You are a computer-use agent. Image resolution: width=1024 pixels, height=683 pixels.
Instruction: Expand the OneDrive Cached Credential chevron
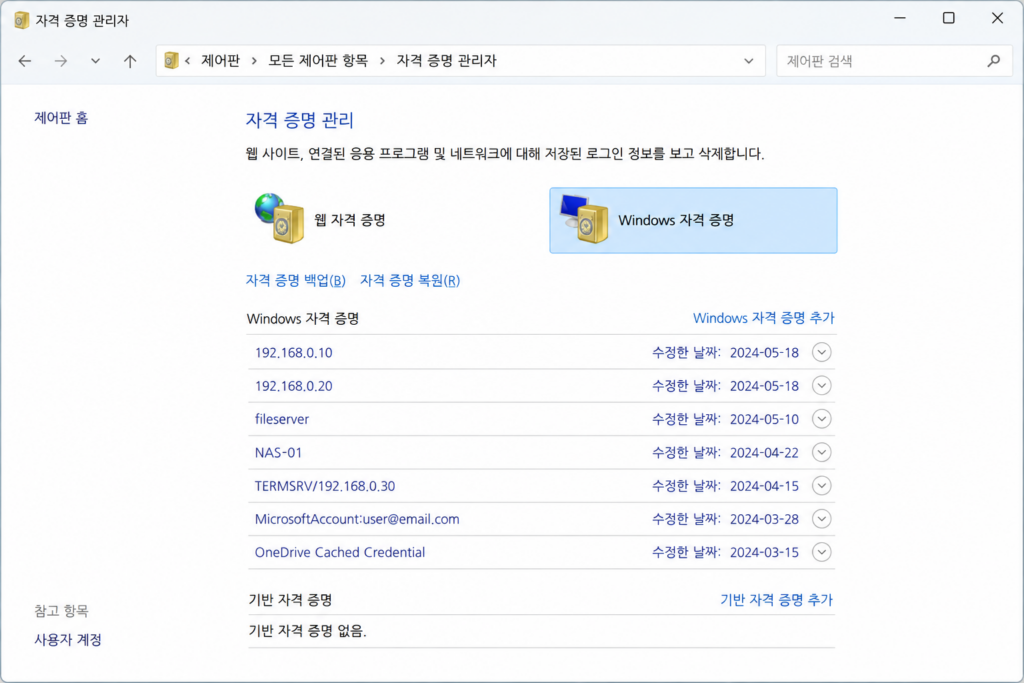pyautogui.click(x=822, y=552)
